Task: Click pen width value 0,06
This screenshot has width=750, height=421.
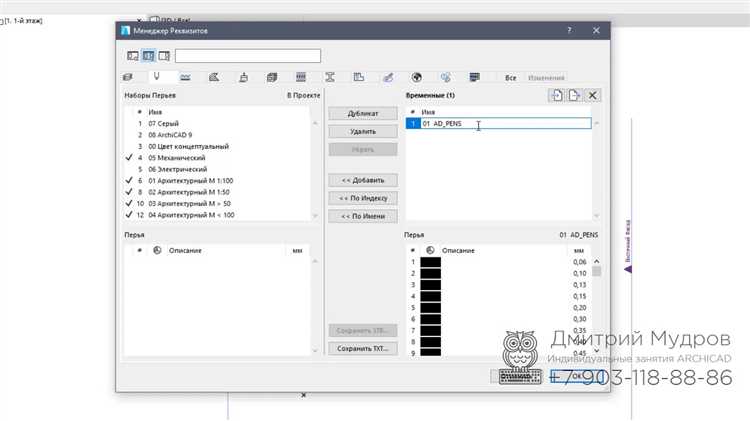Action: coord(580,262)
